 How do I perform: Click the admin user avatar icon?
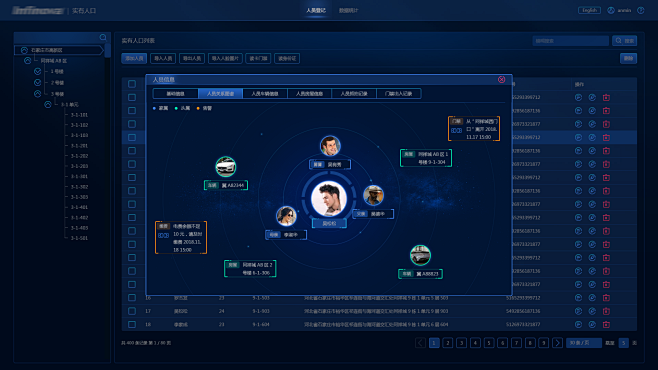(x=611, y=10)
